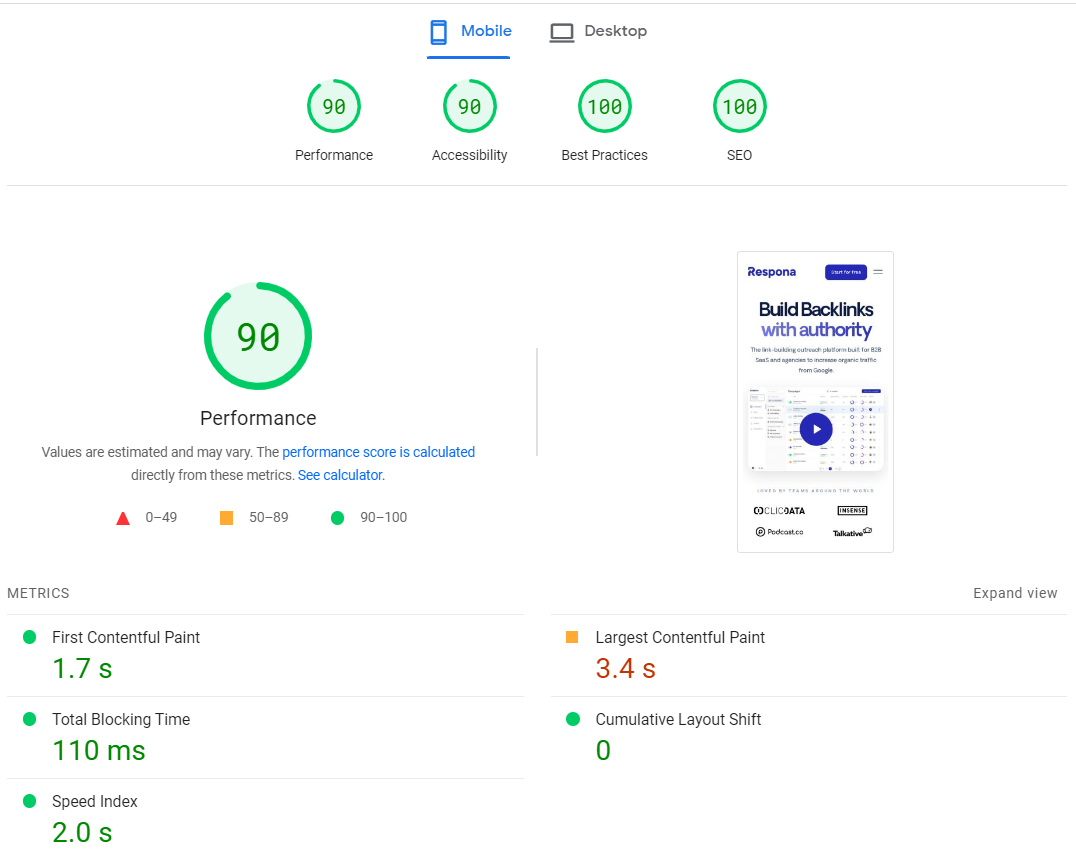Click the See calculator link

coord(340,475)
